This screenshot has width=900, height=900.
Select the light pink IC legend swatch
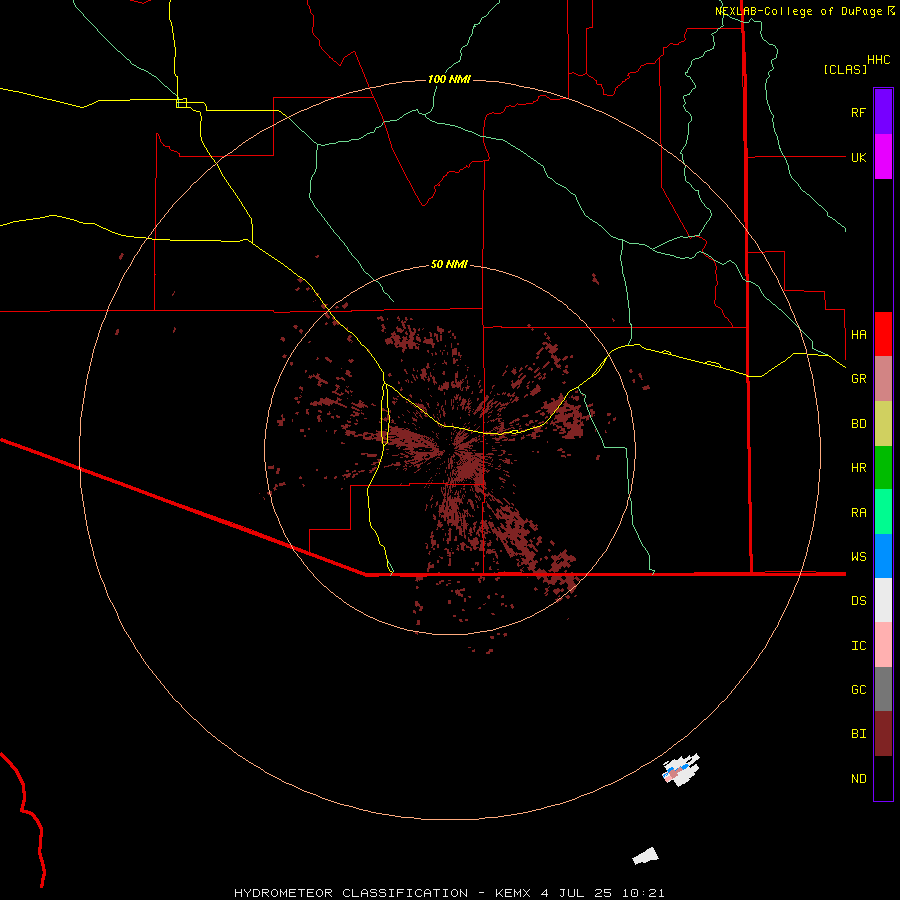point(883,645)
